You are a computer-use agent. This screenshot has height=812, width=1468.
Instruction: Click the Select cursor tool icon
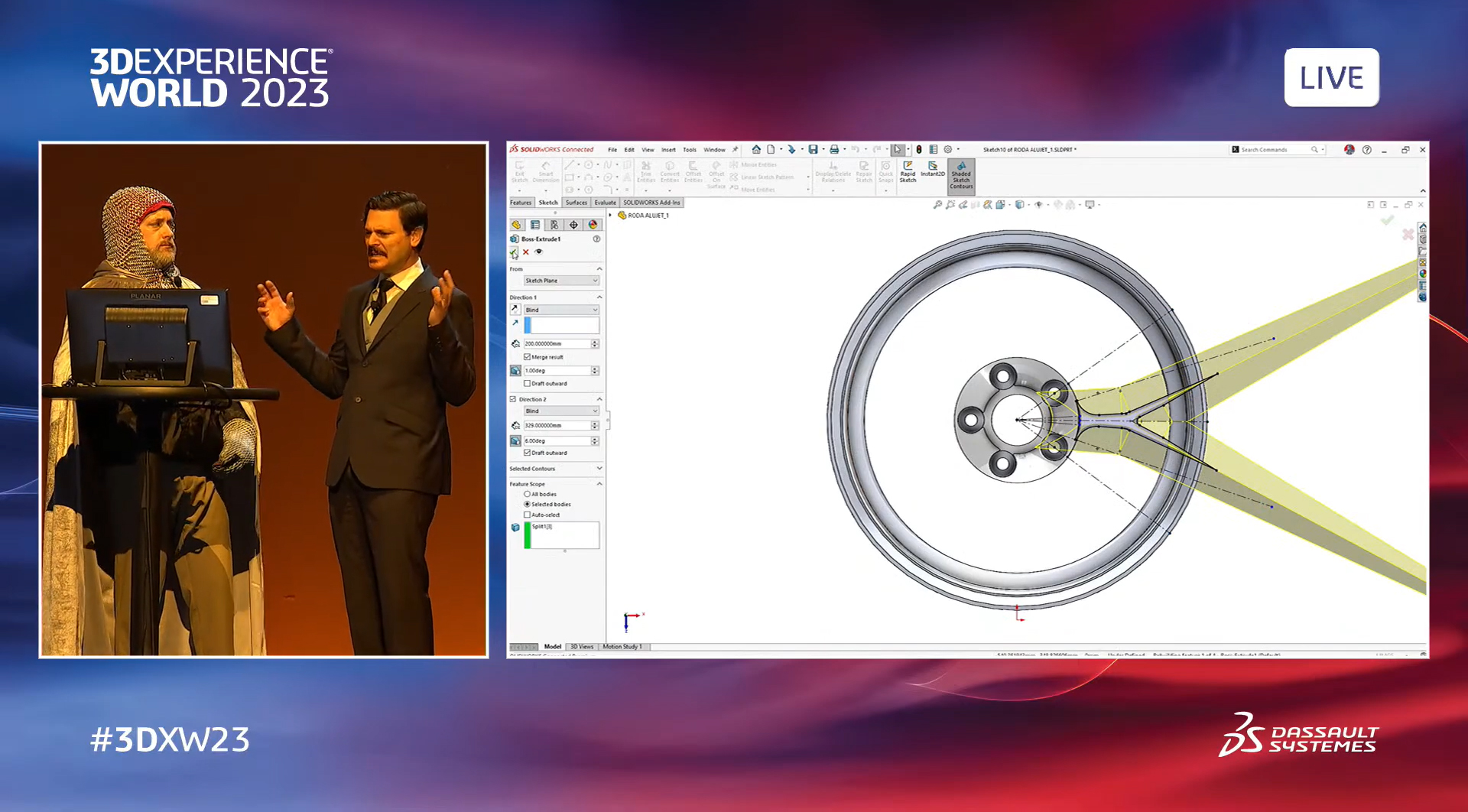click(898, 150)
